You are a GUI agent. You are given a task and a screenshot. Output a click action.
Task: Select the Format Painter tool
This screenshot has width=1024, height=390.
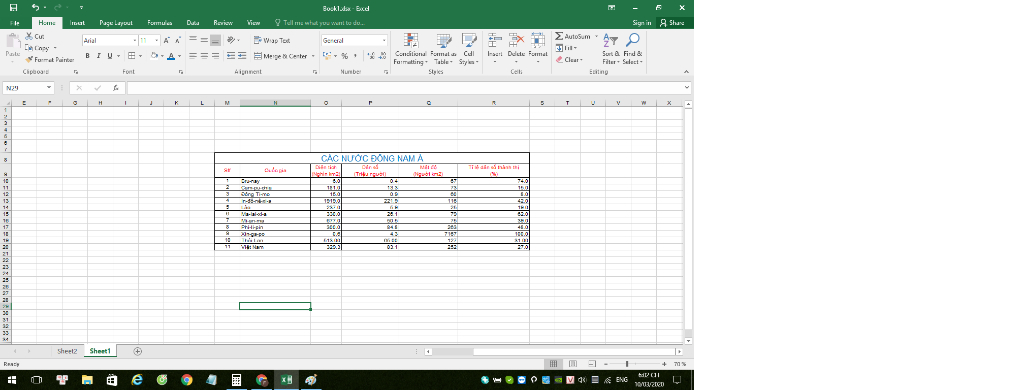pyautogui.click(x=50, y=59)
